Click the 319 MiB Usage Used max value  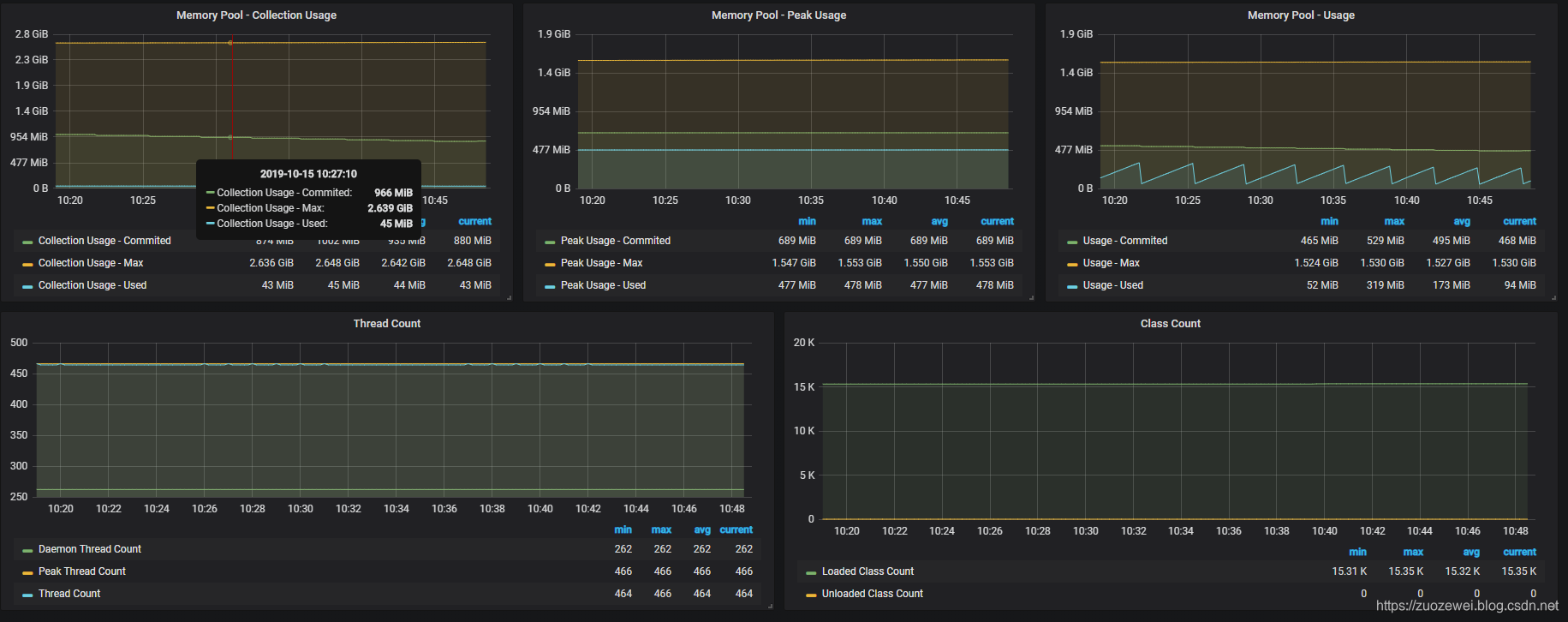[1386, 285]
